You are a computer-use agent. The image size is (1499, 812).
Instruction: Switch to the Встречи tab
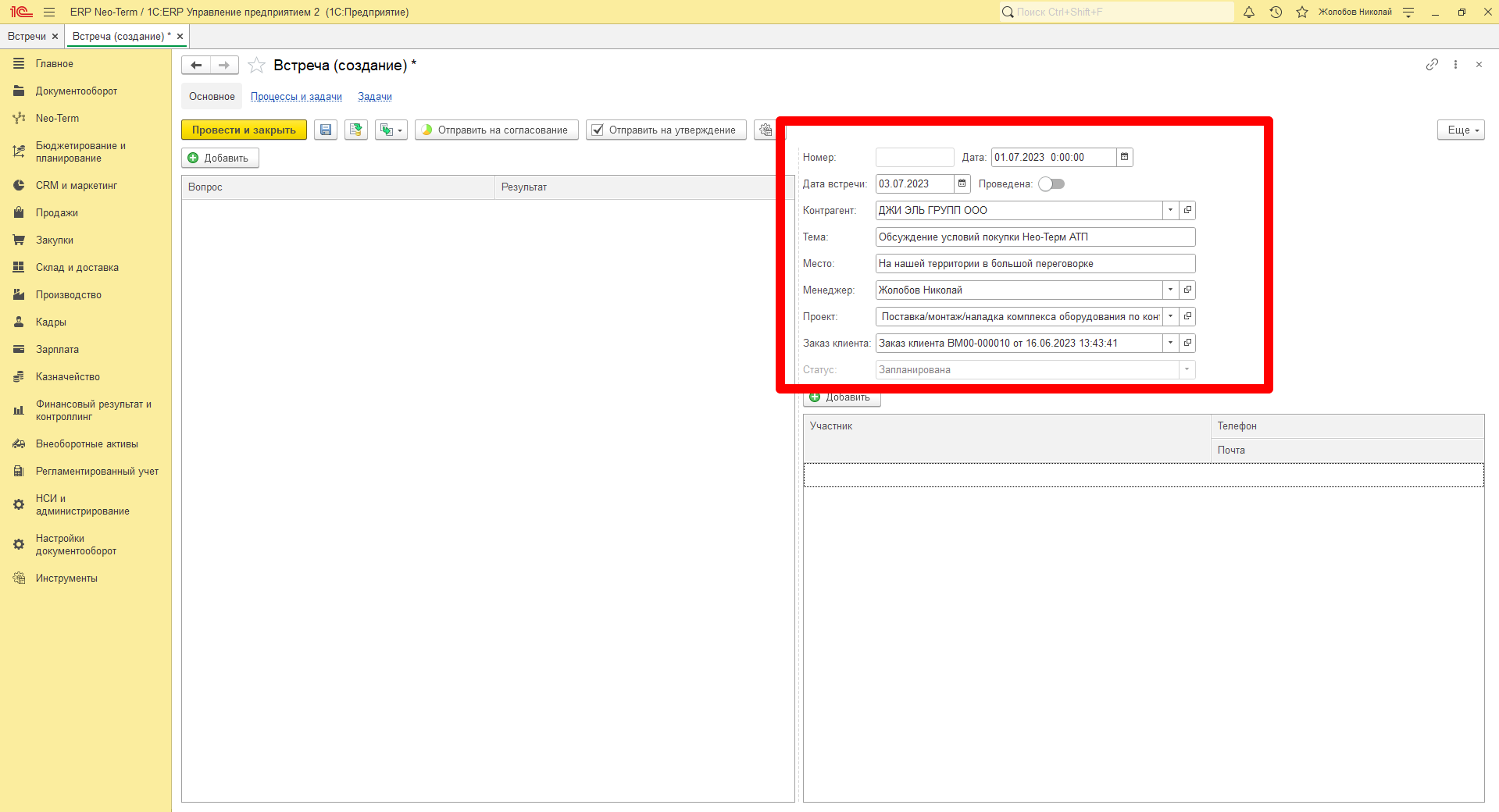(27, 37)
